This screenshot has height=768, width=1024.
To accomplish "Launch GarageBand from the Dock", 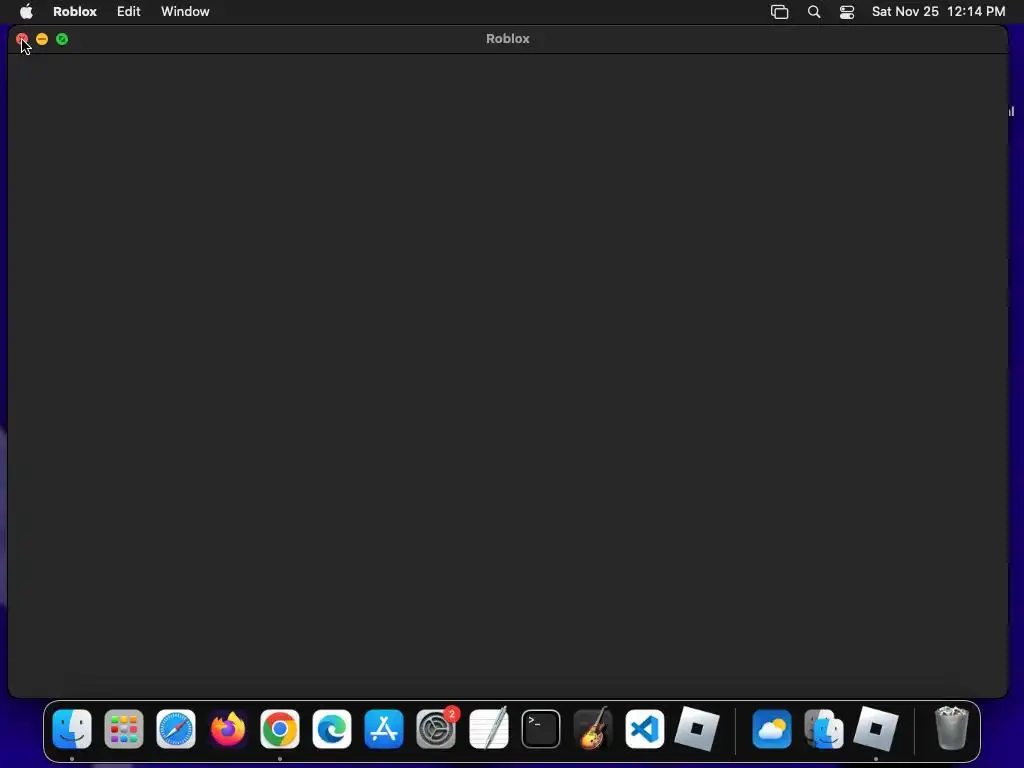I will [592, 729].
